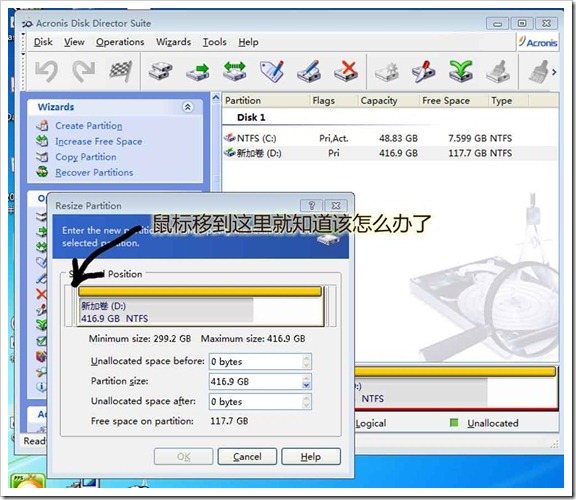Open the Create Partition wizard link
Screen dimensions: 576x500
[89, 126]
